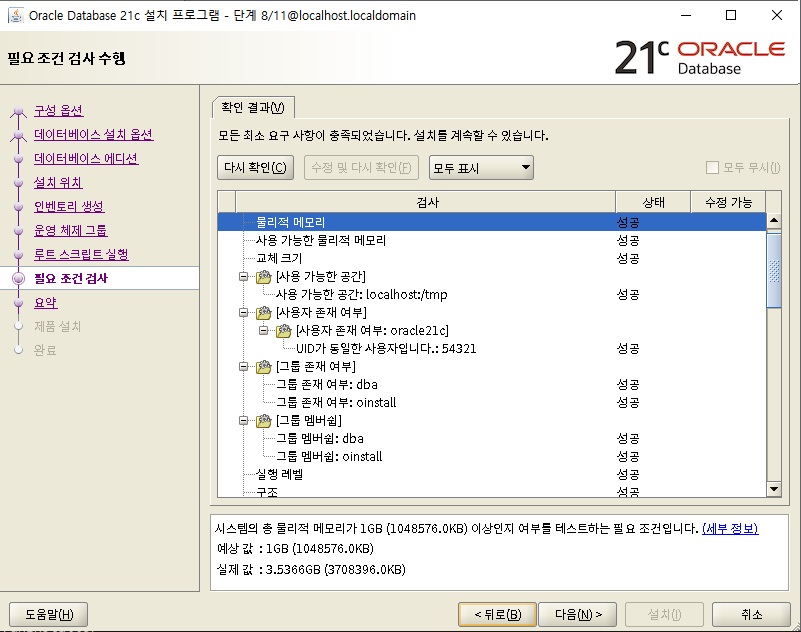801x632 pixels.
Task: Click the step bullet for 구성 옵션
Action: 18,111
